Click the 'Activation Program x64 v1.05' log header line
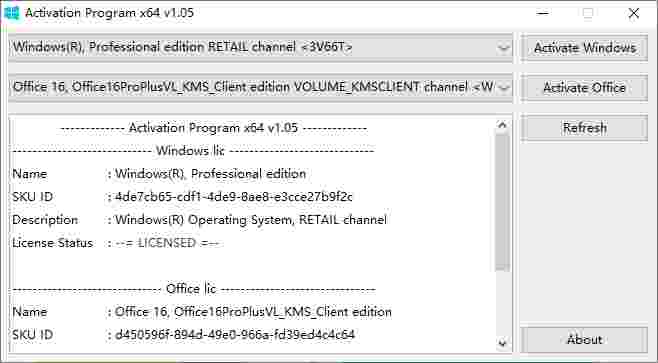Image resolution: width=658 pixels, height=363 pixels. [213, 128]
